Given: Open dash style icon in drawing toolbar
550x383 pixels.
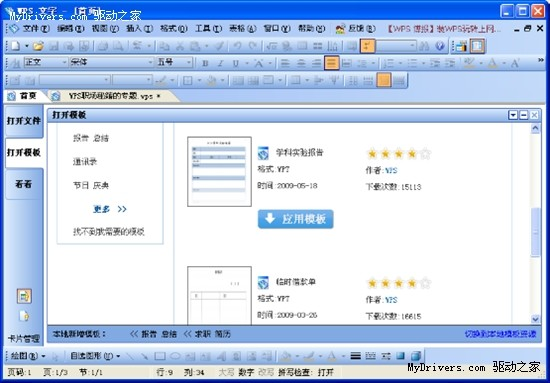Looking at the screenshot, I should point(370,356).
